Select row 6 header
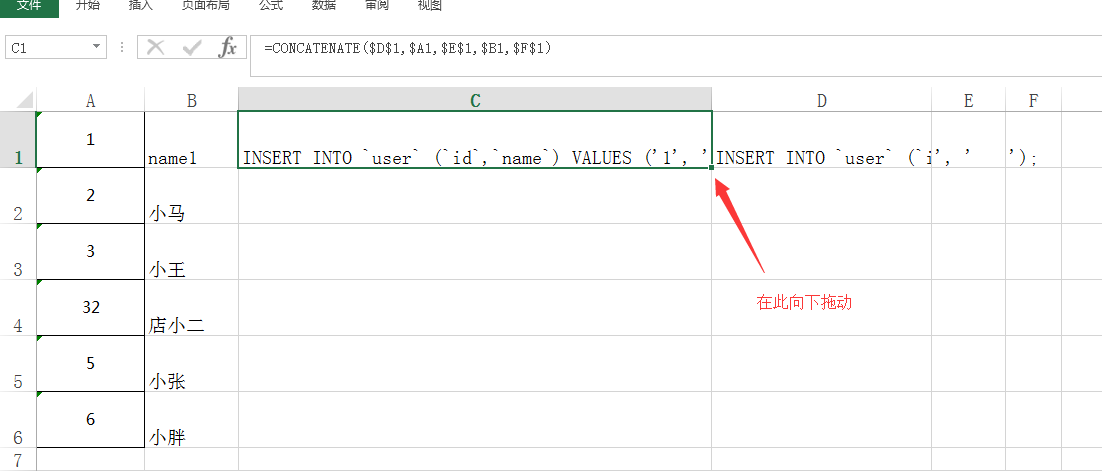Viewport: 1102px width, 471px height. (x=18, y=420)
